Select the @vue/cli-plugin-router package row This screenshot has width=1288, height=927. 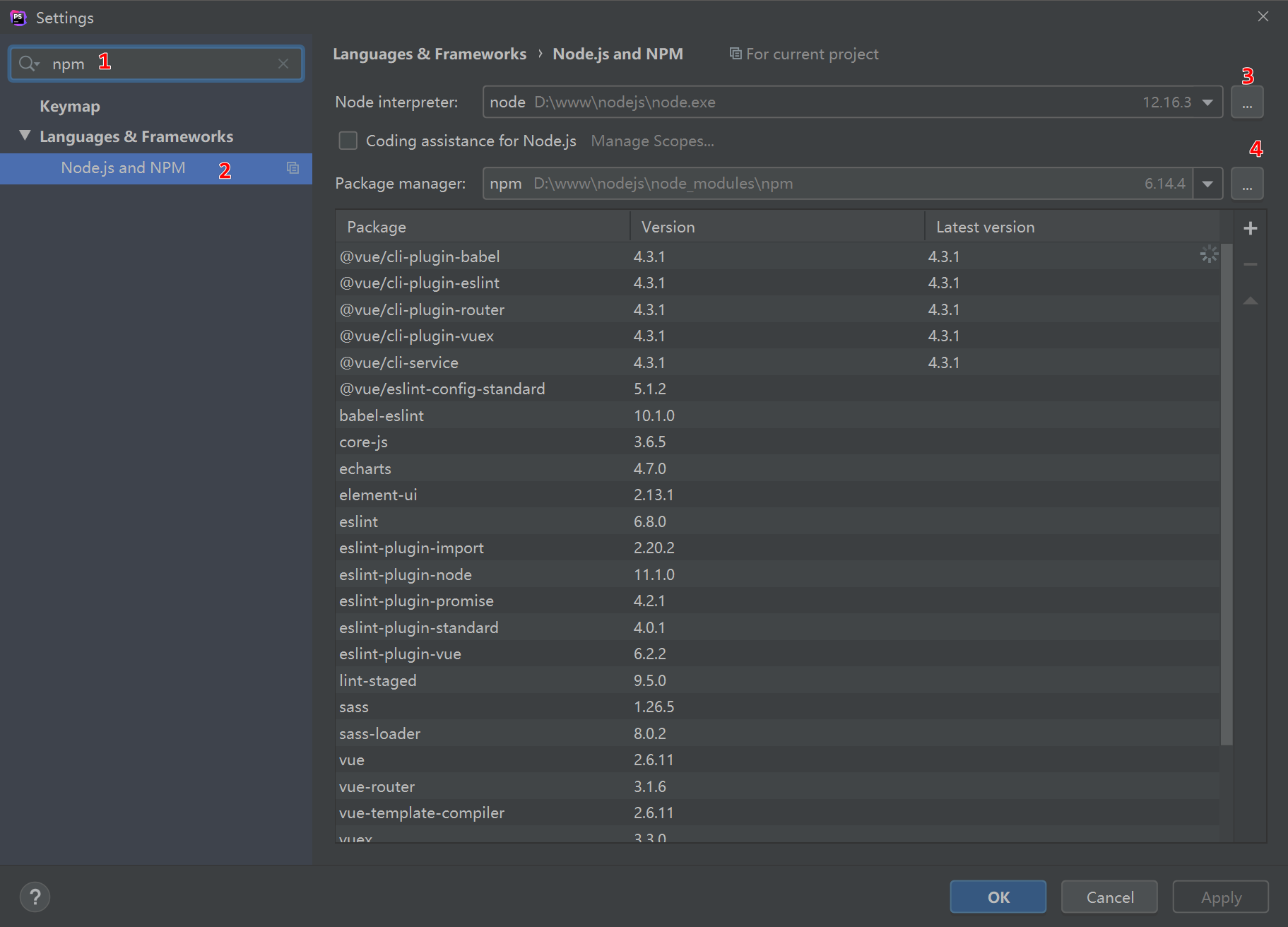point(778,309)
